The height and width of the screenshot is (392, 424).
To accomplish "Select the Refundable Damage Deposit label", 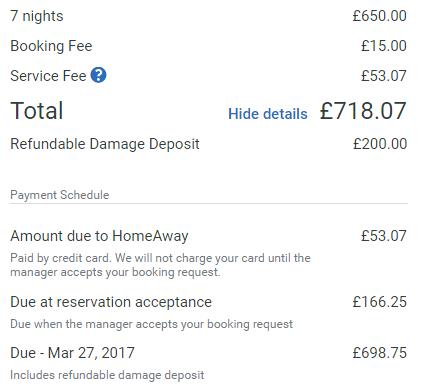I will (x=105, y=144).
